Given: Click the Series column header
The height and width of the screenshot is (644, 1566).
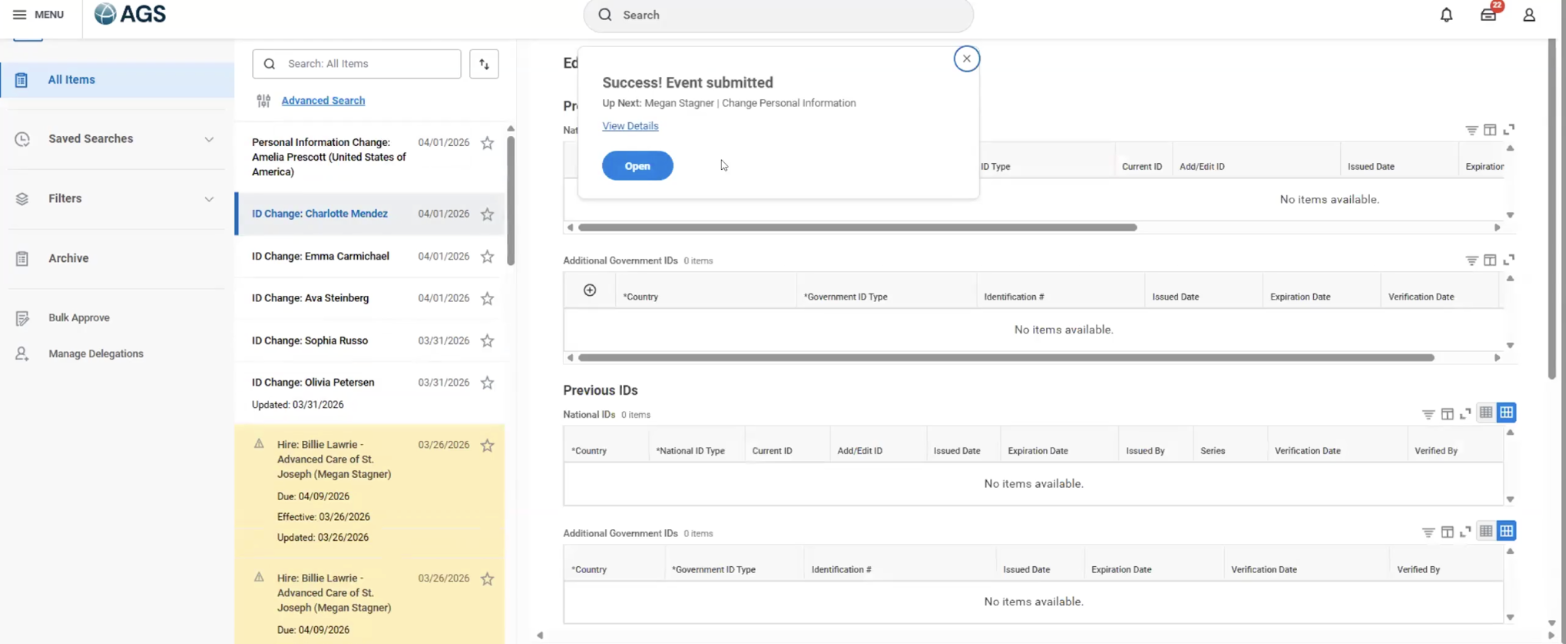Looking at the screenshot, I should (x=1213, y=451).
